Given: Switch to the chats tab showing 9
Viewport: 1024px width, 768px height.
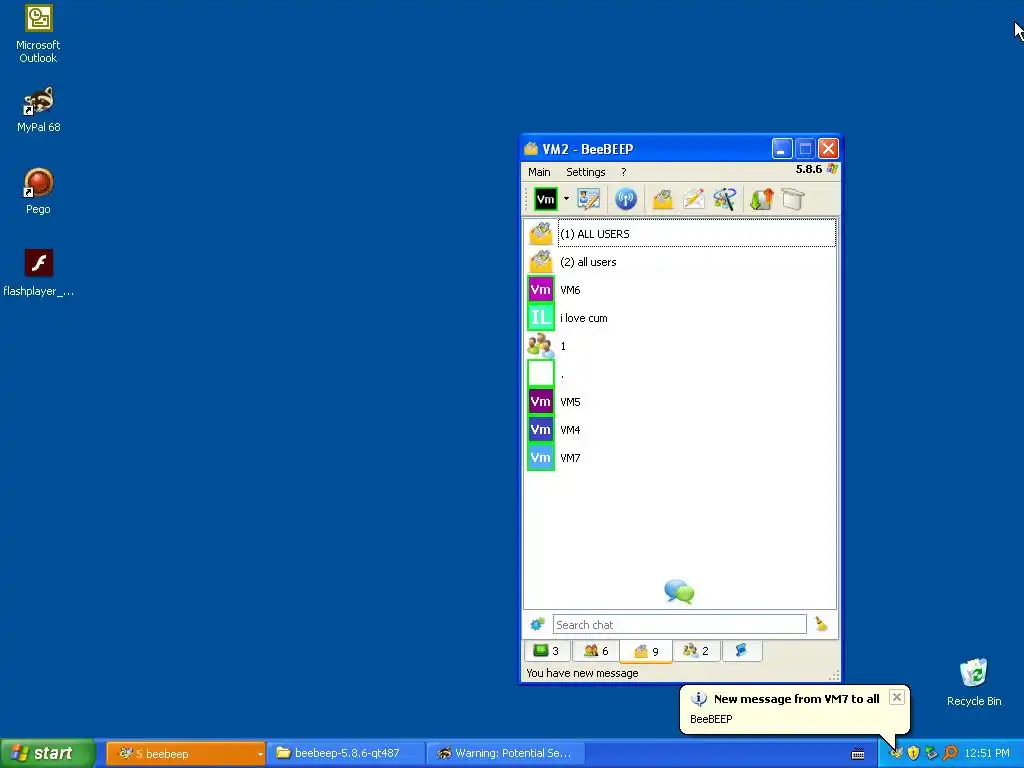Looking at the screenshot, I should click(x=646, y=651).
